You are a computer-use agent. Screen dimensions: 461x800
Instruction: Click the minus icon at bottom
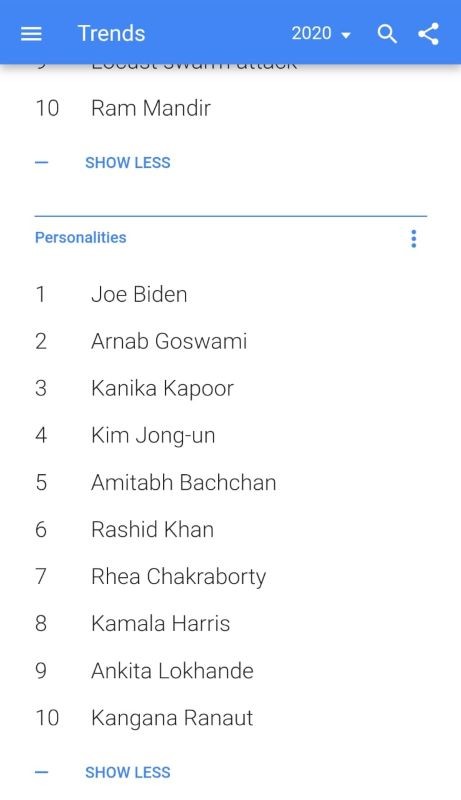tap(41, 772)
